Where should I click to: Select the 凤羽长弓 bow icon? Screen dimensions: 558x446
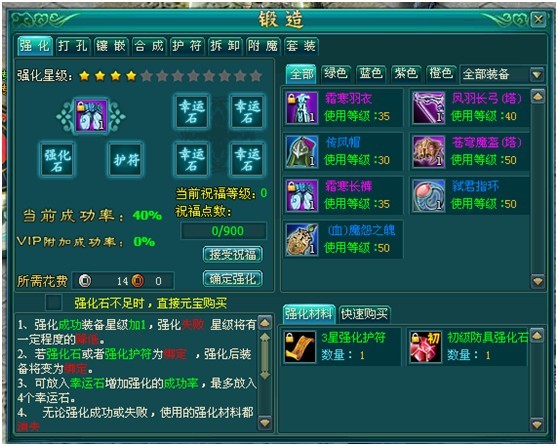point(429,107)
